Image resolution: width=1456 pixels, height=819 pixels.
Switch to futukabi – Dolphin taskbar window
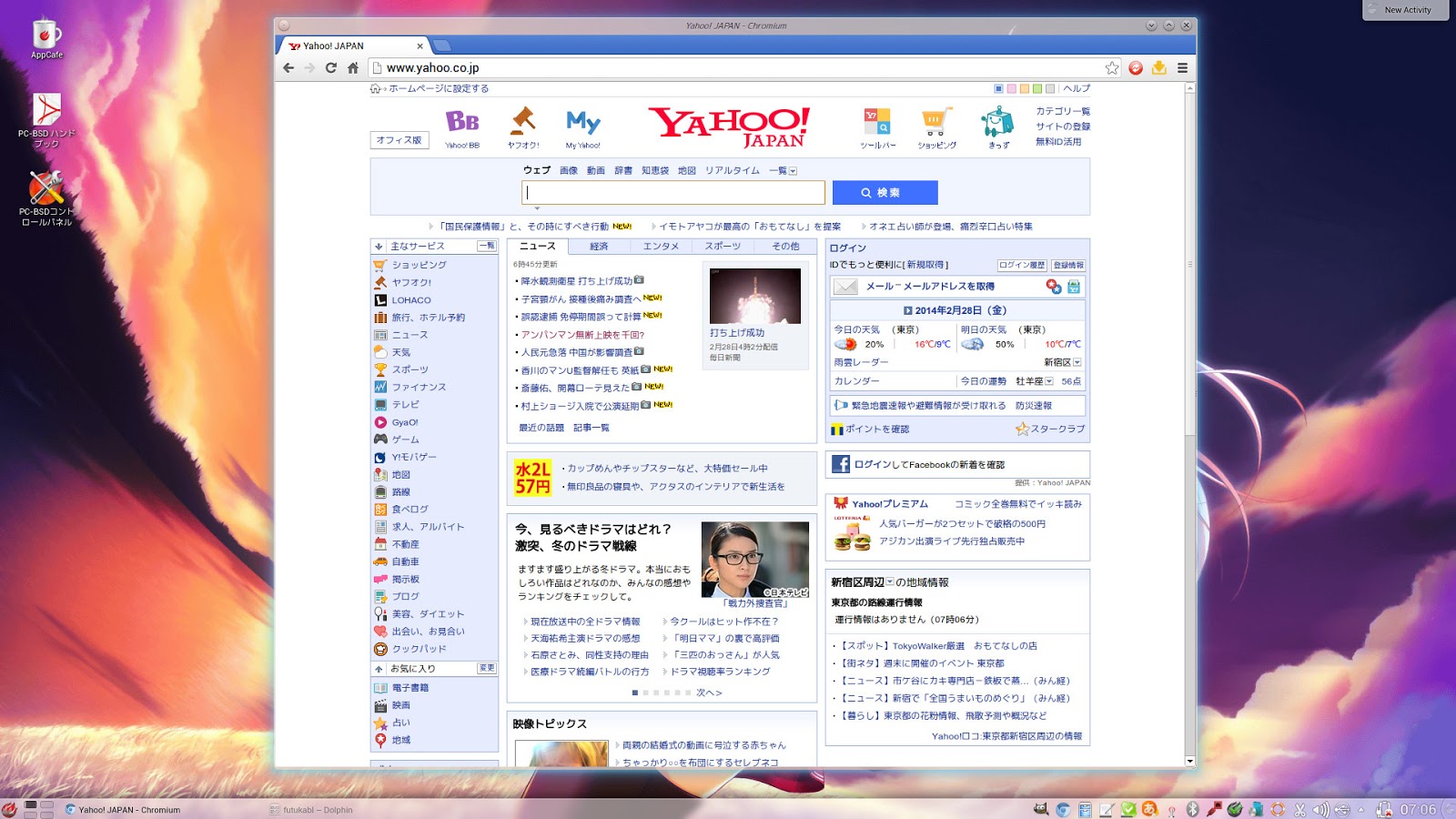click(x=312, y=810)
